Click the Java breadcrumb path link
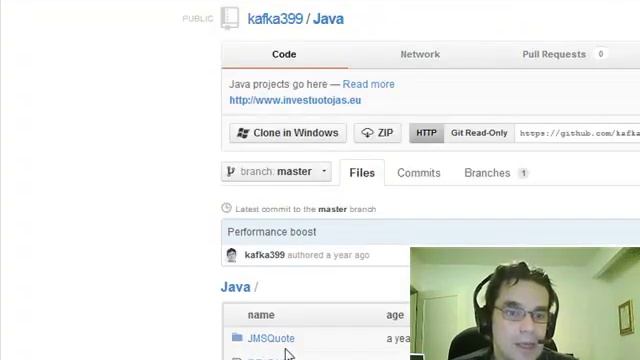 [x=236, y=287]
